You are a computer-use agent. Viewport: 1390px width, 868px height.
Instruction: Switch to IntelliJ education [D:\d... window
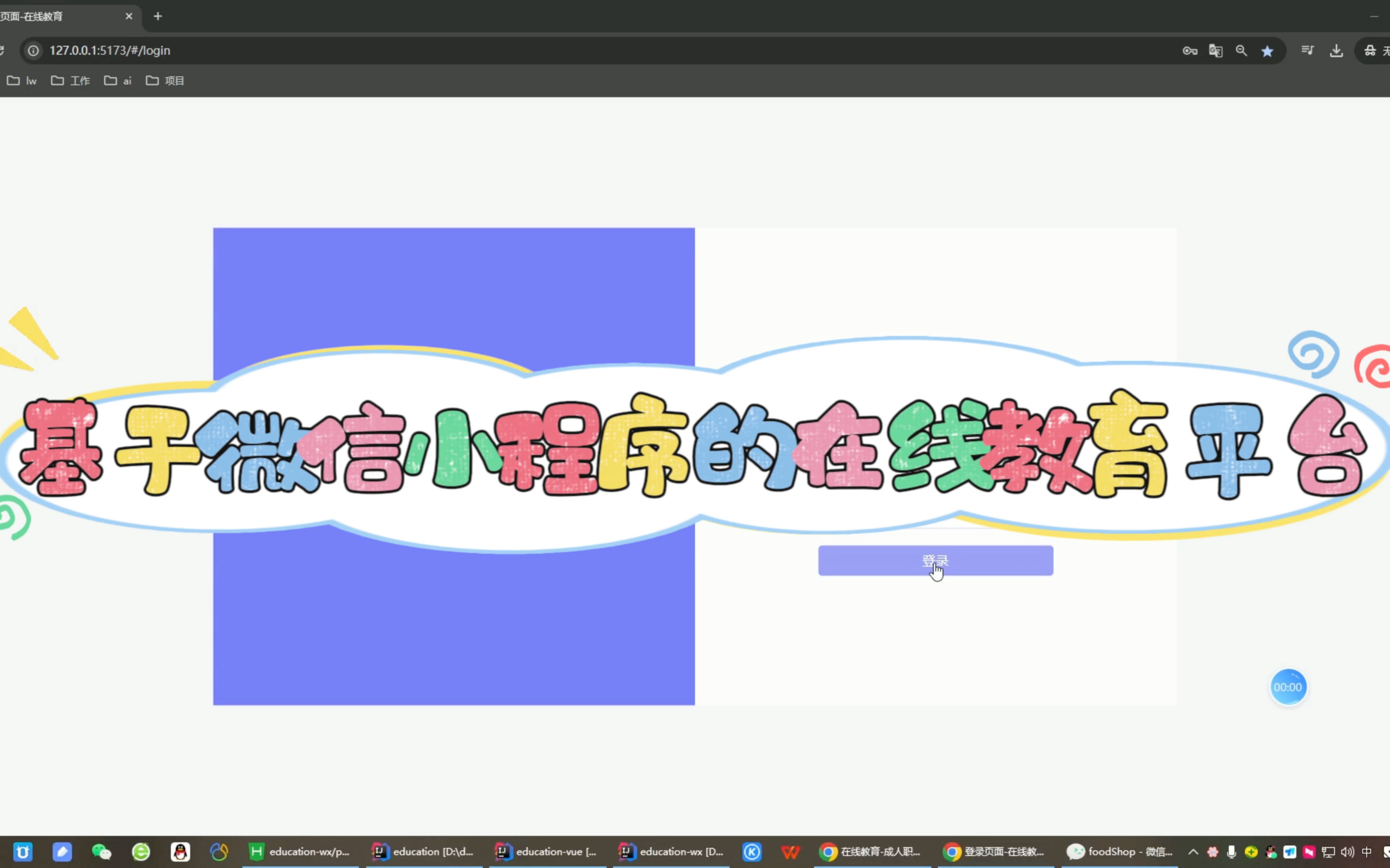[424, 852]
